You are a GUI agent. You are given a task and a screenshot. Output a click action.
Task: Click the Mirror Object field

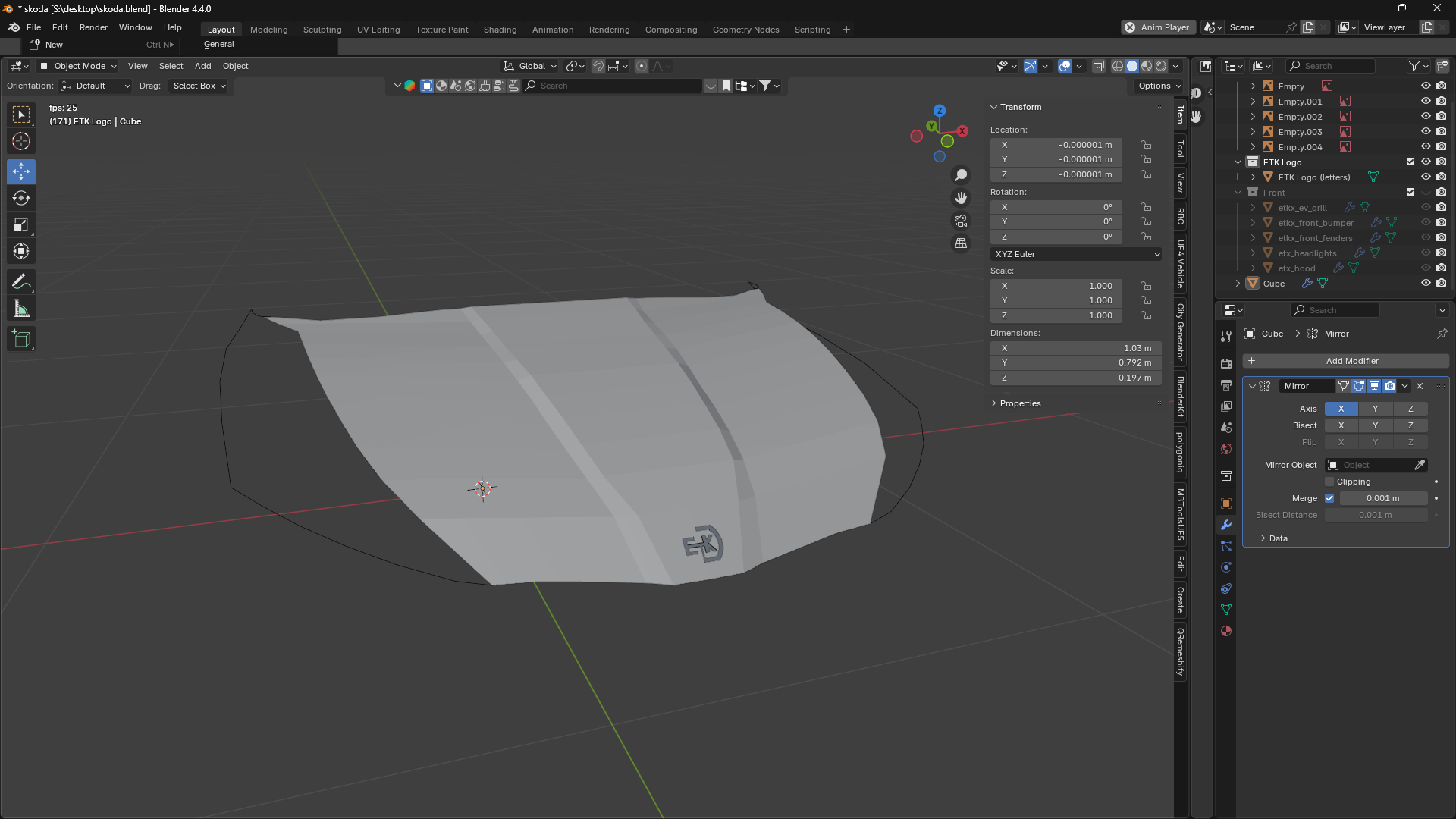point(1370,465)
